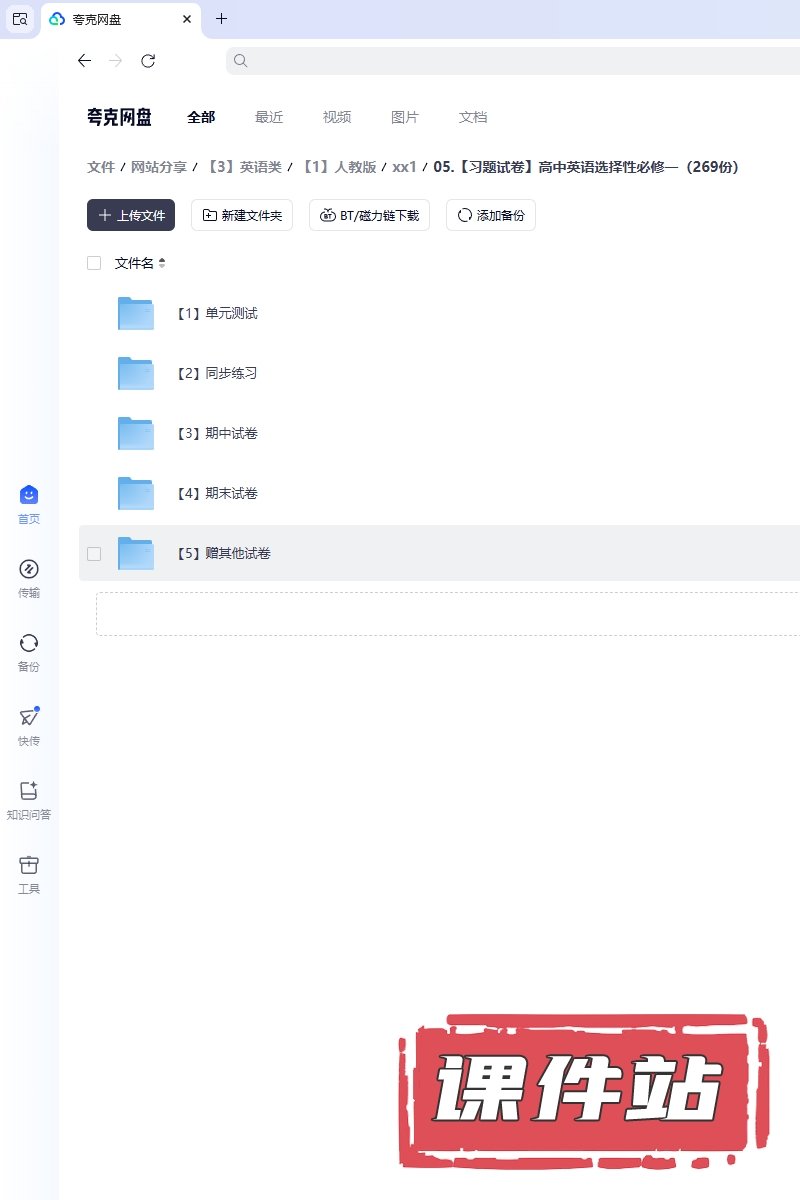Open the 快传 quick transfer icon

[29, 718]
